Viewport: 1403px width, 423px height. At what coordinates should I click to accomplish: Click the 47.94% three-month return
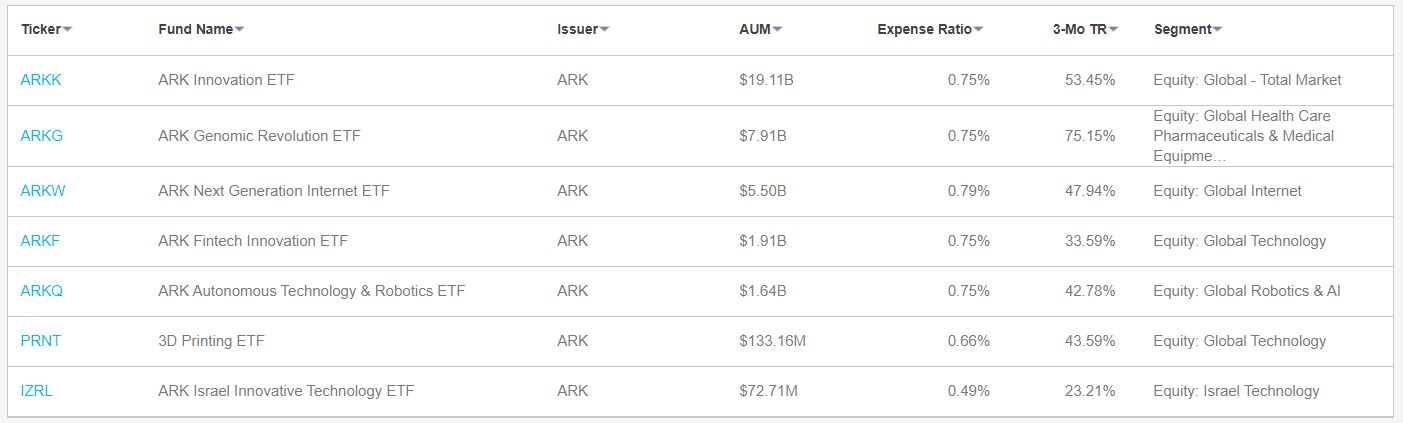(x=1090, y=191)
